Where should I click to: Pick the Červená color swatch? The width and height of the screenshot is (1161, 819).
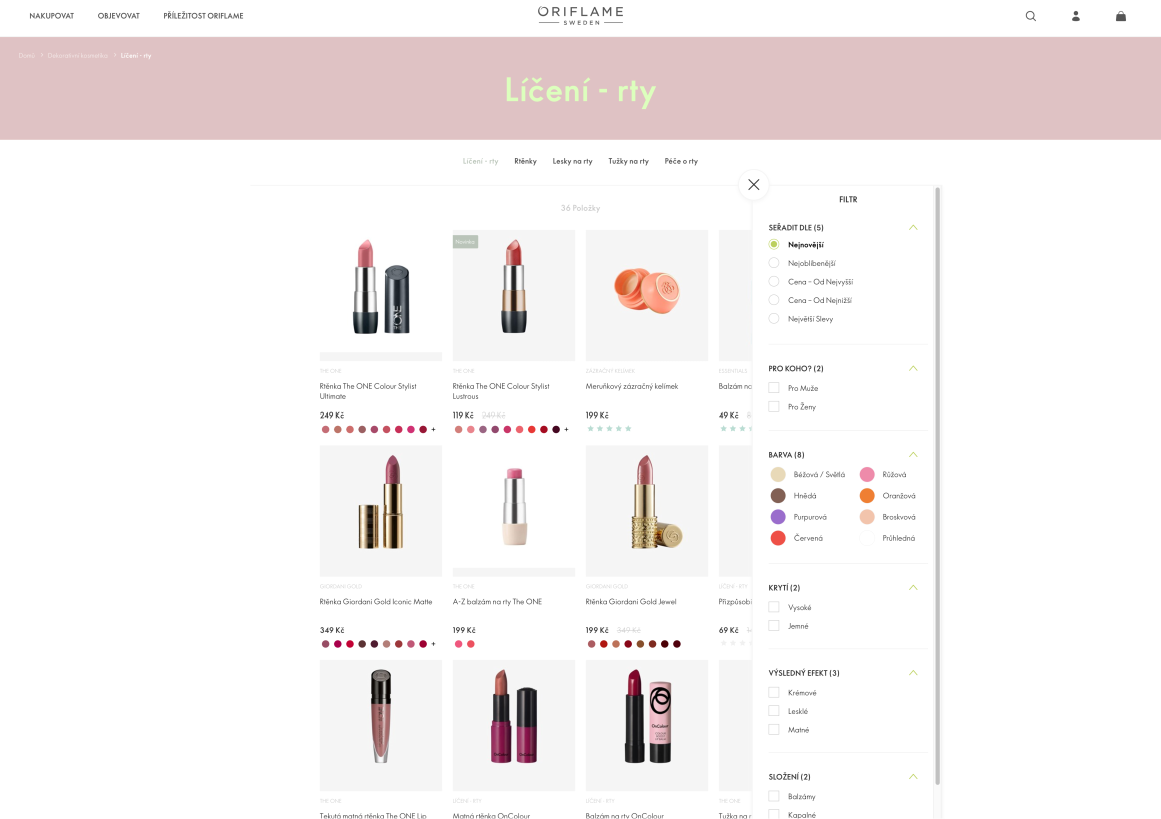point(777,538)
